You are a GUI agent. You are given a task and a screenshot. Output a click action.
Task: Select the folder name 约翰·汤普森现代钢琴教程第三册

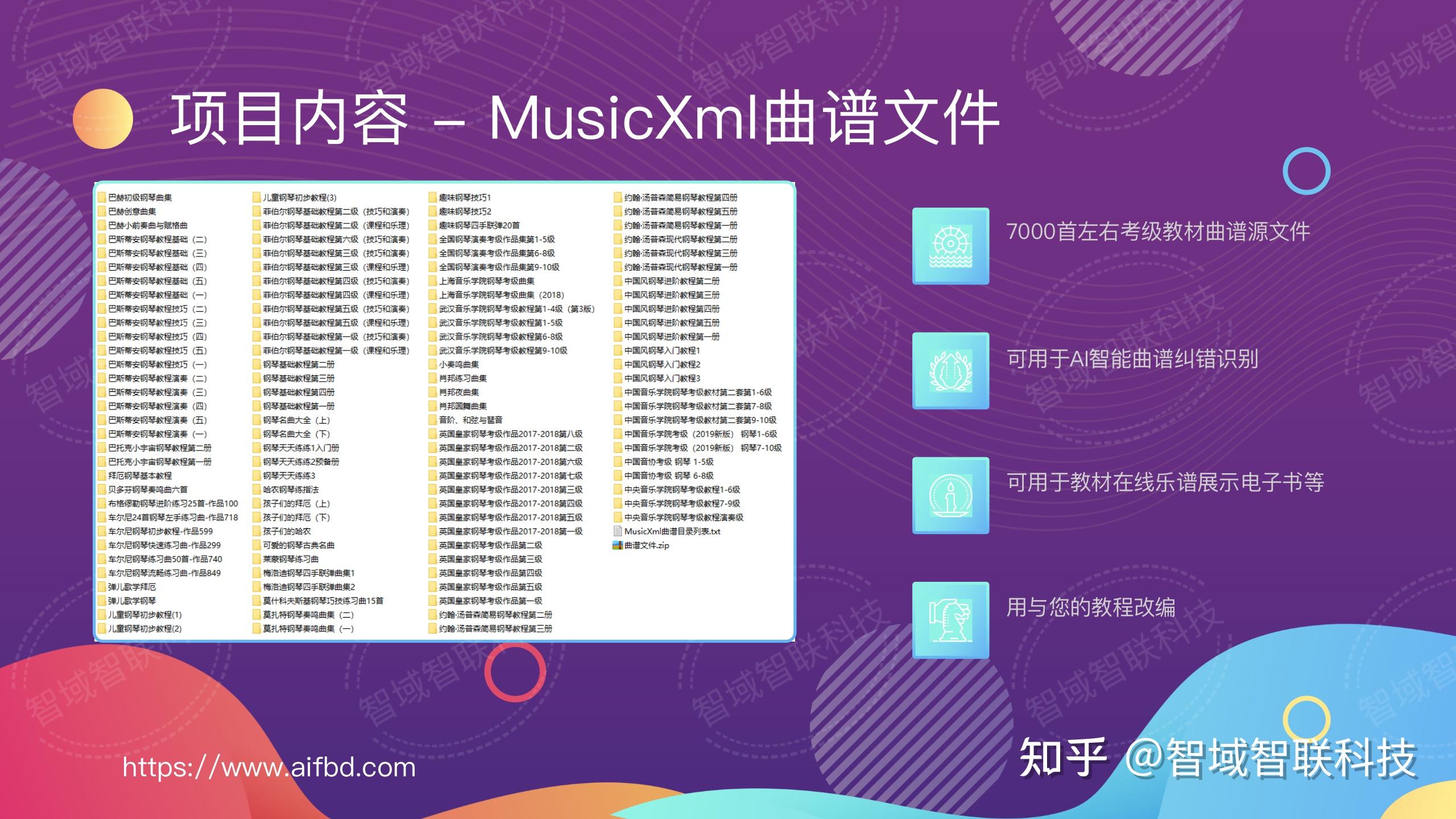pos(681,253)
